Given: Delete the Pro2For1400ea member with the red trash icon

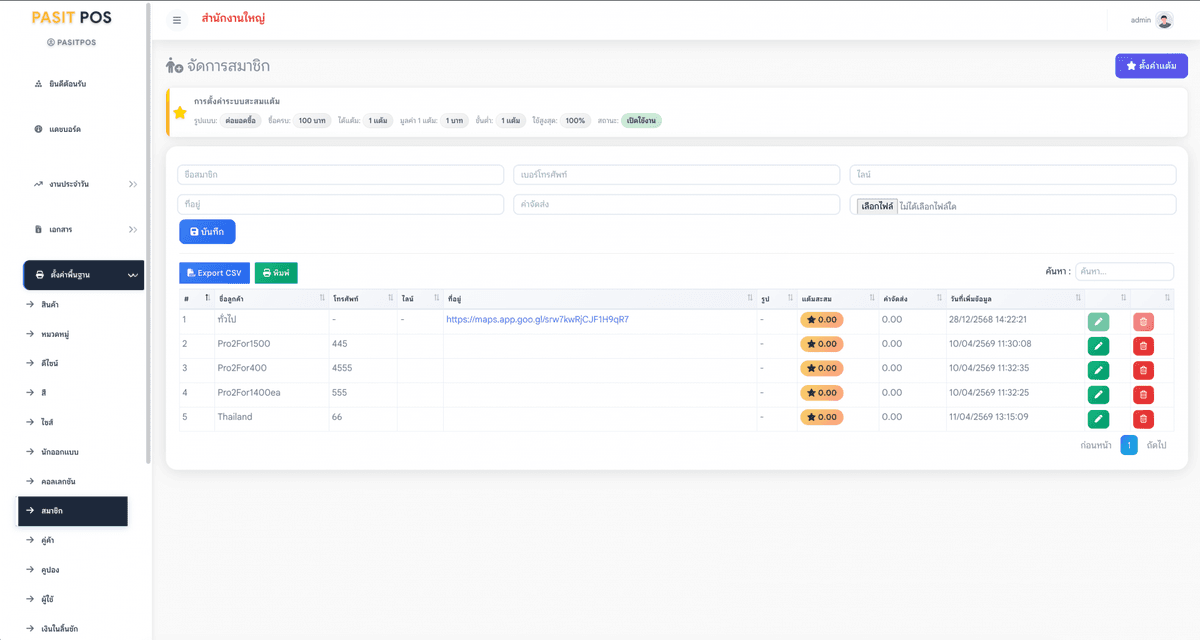Looking at the screenshot, I should click(x=1143, y=395).
